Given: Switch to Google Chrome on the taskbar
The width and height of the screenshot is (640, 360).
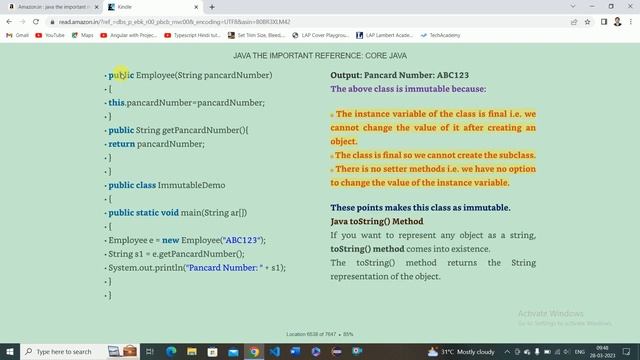Looking at the screenshot, I should click(x=254, y=351).
